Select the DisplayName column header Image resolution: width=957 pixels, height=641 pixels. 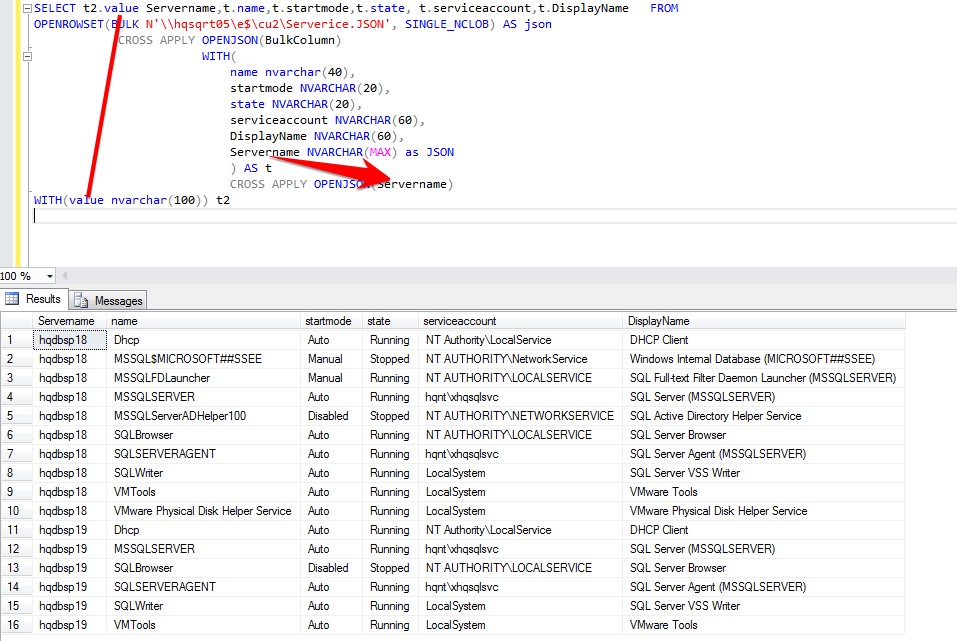point(658,321)
